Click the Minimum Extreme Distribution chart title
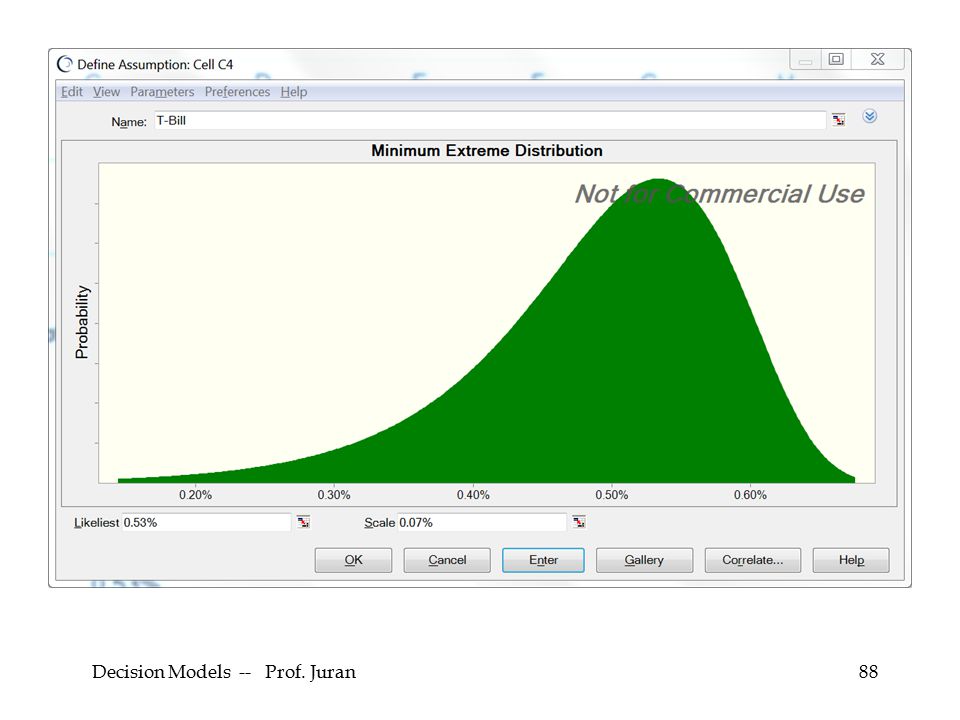960x720 pixels. 487,151
